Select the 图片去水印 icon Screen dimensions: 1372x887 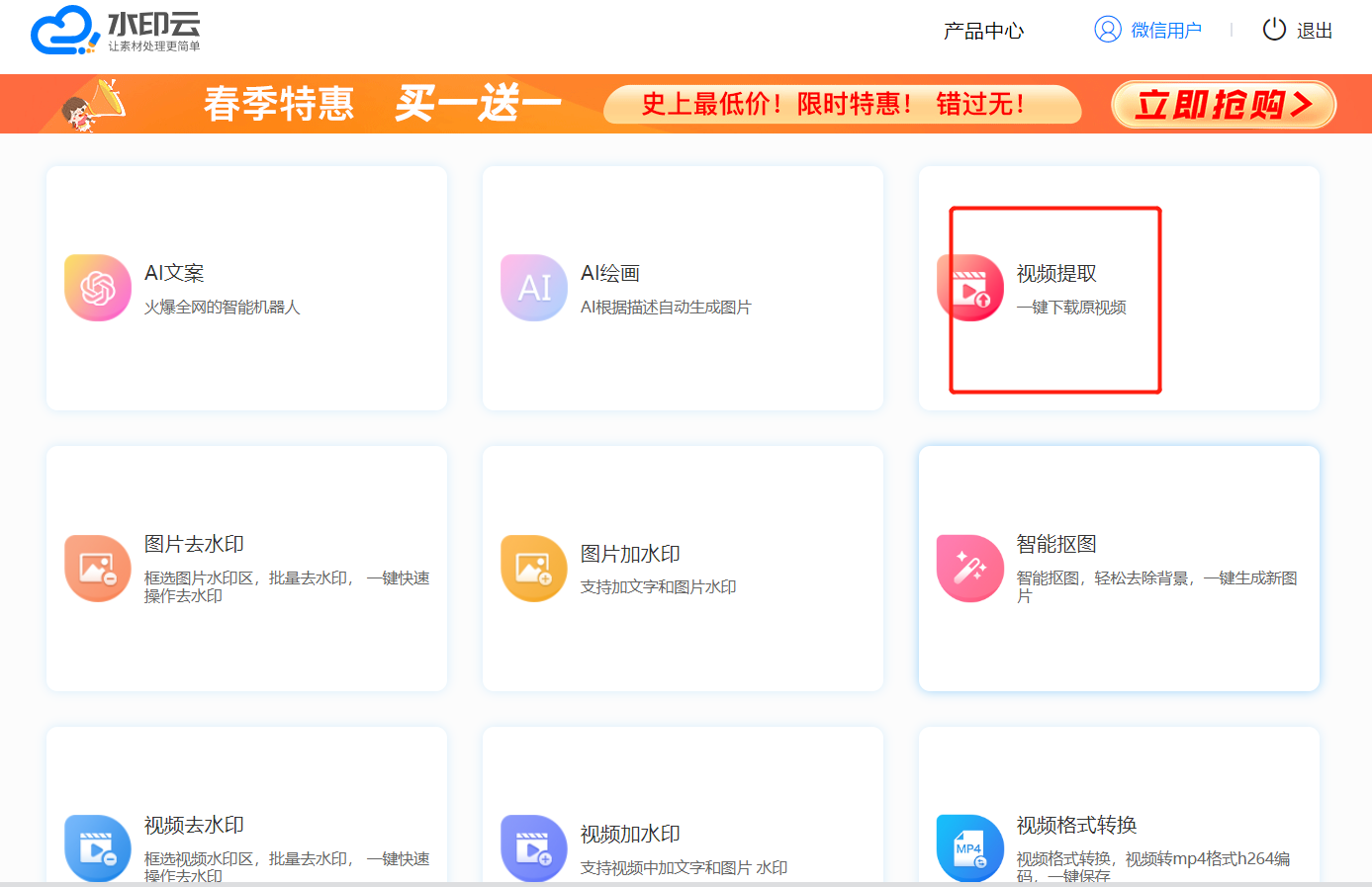tap(98, 569)
